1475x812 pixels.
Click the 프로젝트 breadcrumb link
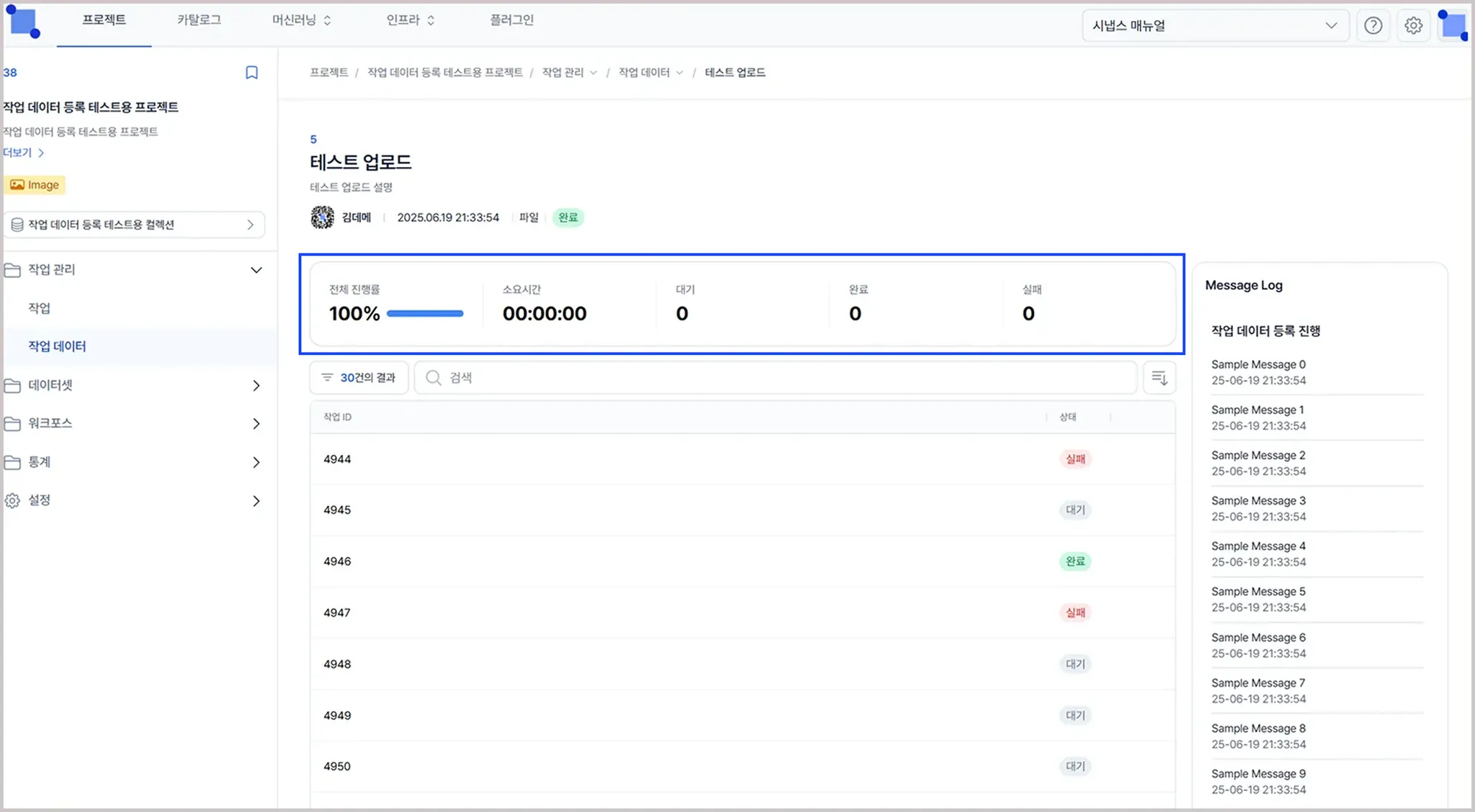[328, 73]
